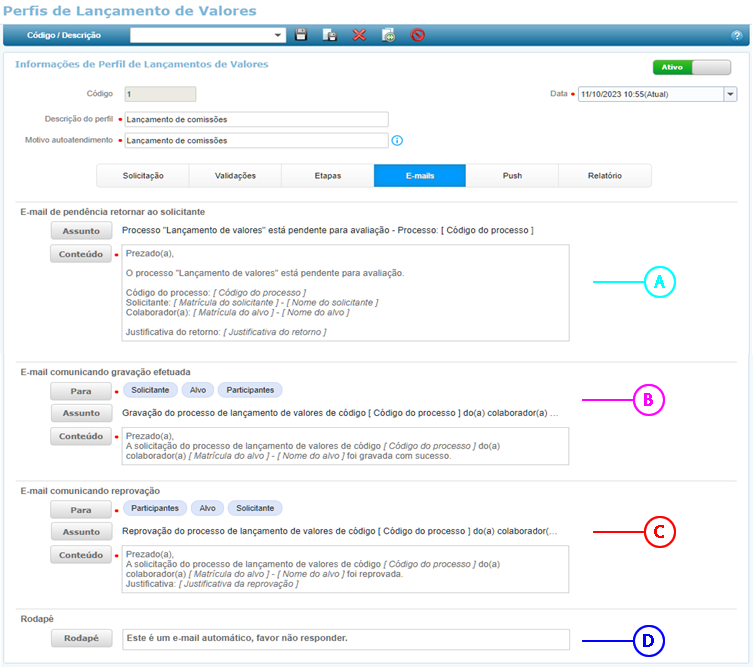Click the 'E-mail comunicando gravação efetuada' heading
The image size is (753, 667).
(105, 372)
